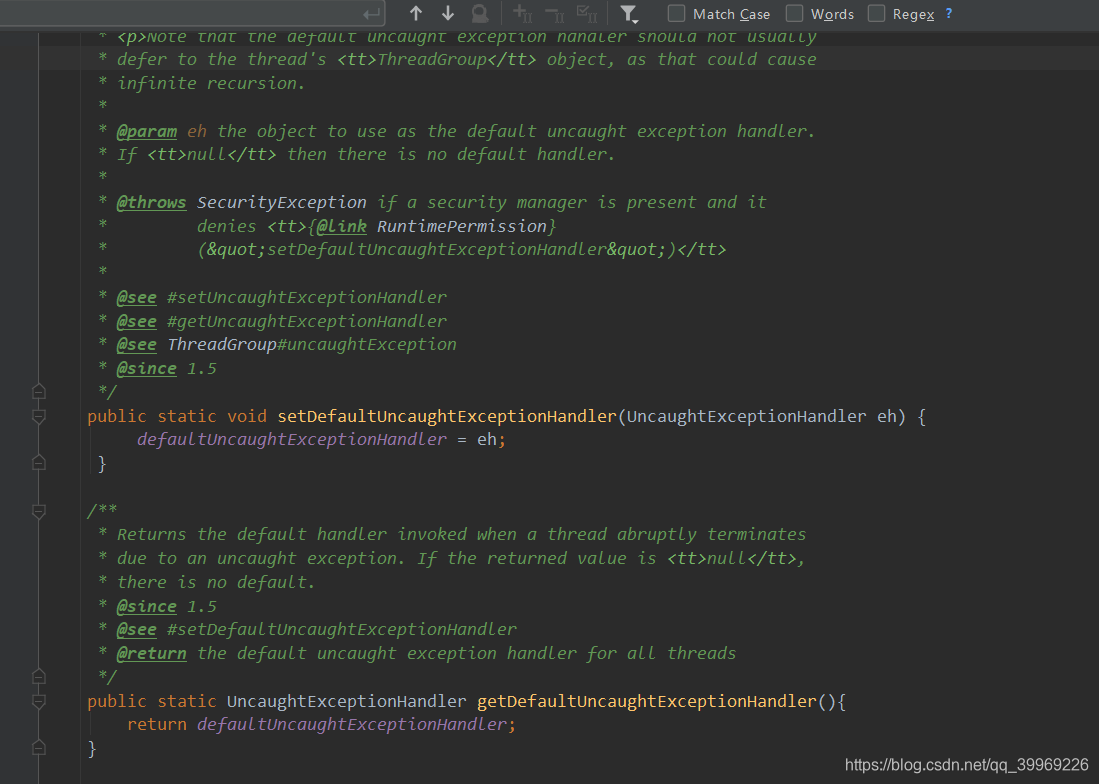Click the newline symbol in the search bar
1099x784 pixels.
click(x=371, y=12)
